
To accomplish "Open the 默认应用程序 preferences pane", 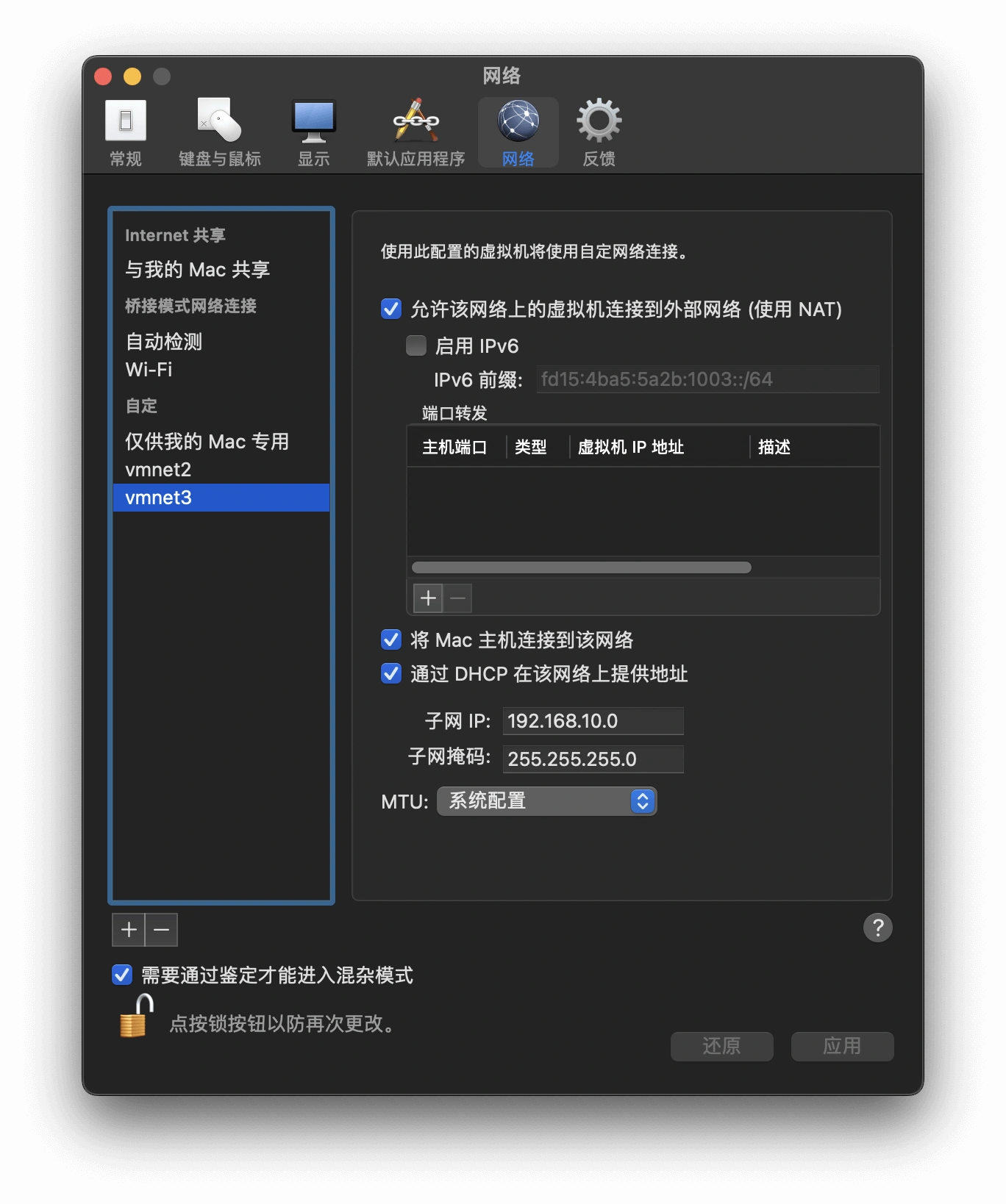I will [415, 133].
